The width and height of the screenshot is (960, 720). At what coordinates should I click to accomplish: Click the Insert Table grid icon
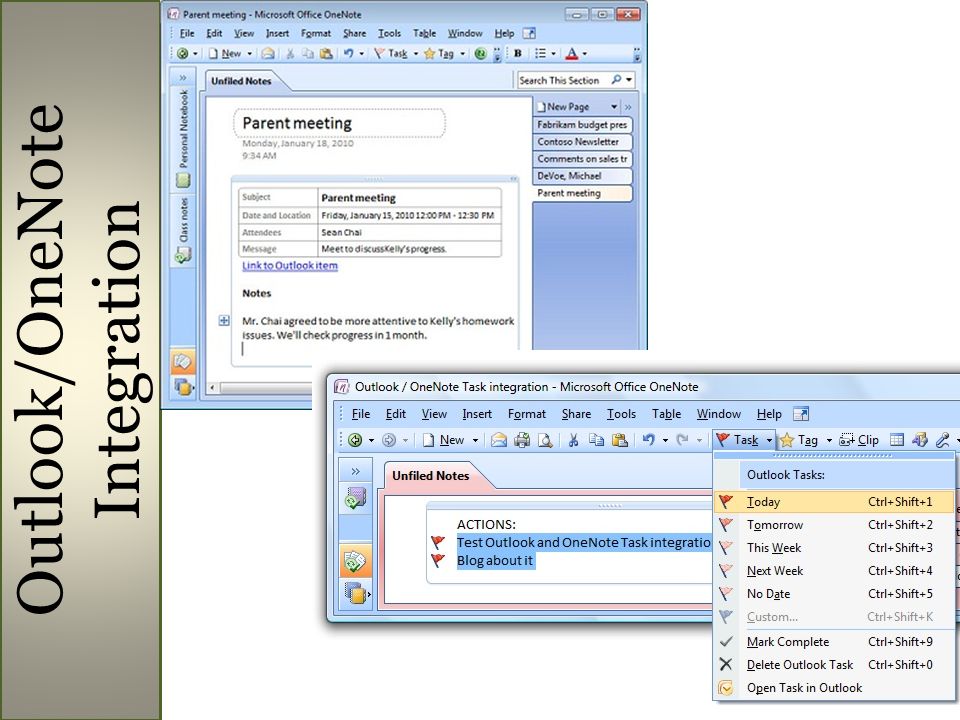pos(897,440)
